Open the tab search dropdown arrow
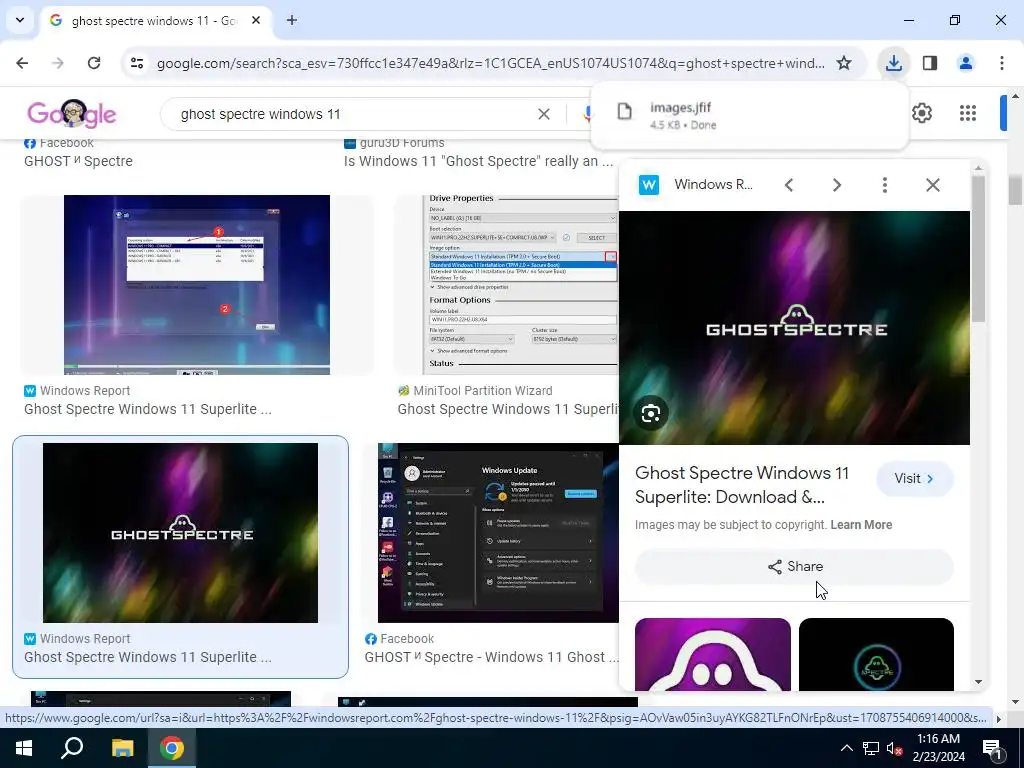1024x768 pixels. [x=20, y=20]
